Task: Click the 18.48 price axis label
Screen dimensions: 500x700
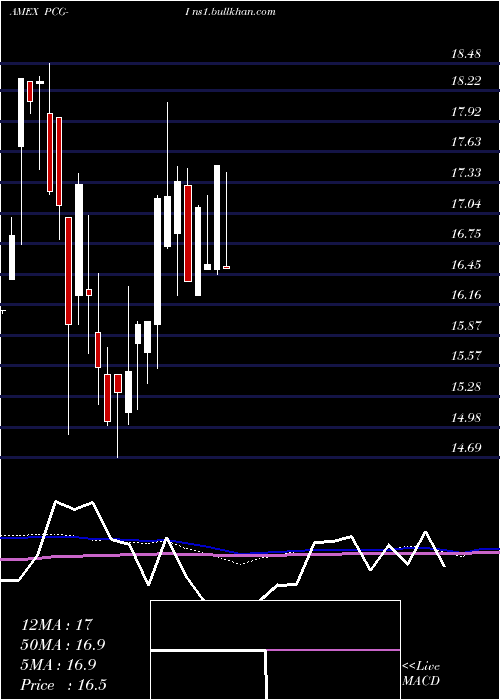Action: coord(466,54)
